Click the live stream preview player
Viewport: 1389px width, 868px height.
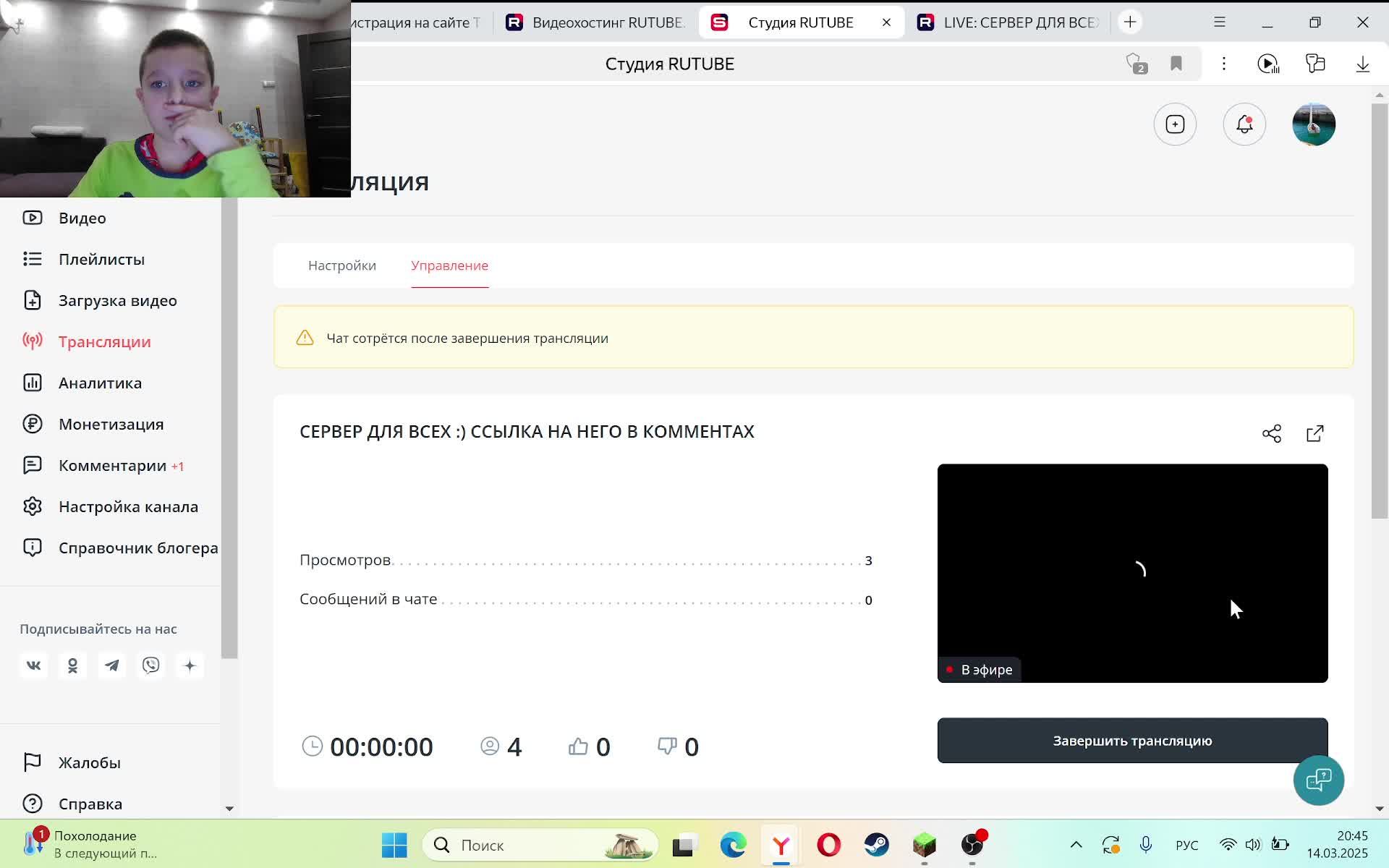point(1132,573)
